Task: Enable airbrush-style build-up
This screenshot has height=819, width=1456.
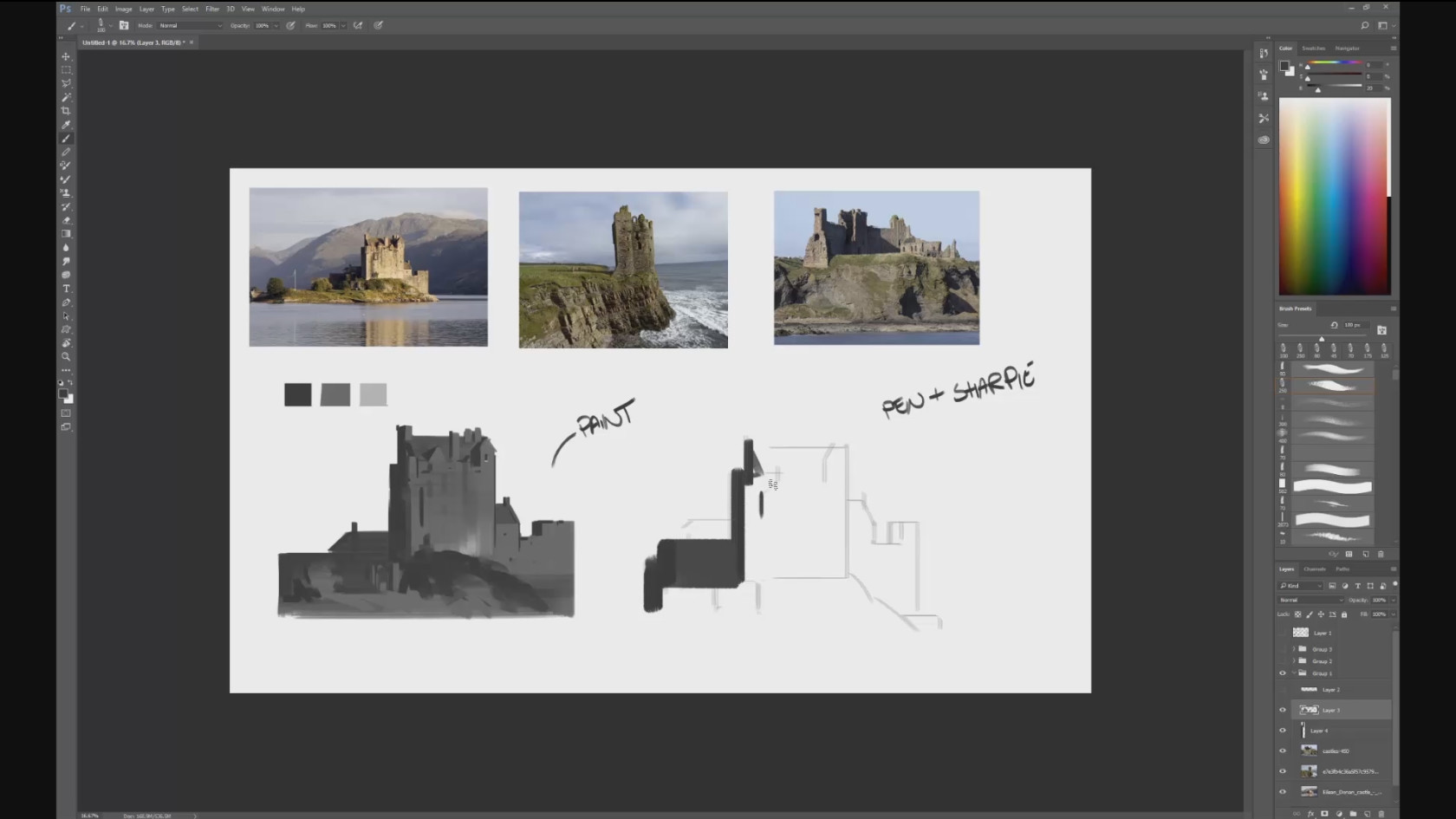Action: (x=358, y=26)
